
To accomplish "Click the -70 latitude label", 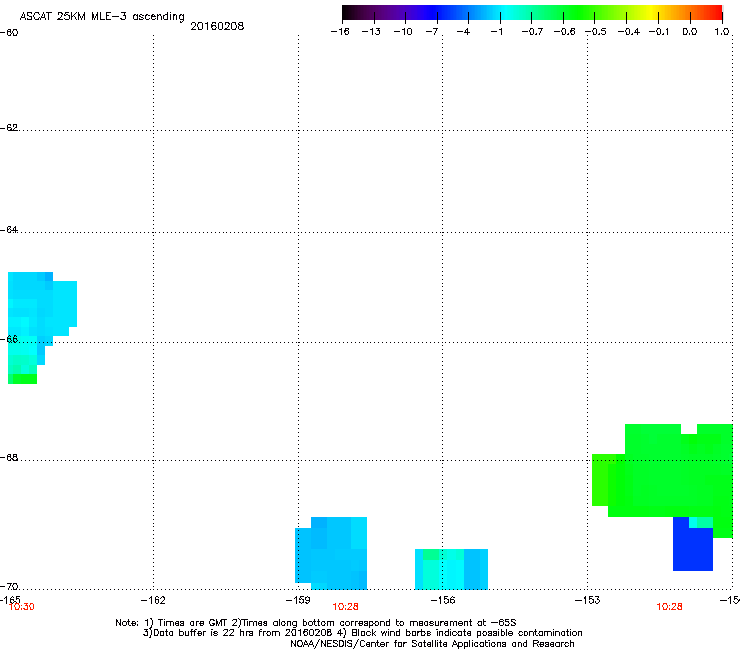I will 9,587.
